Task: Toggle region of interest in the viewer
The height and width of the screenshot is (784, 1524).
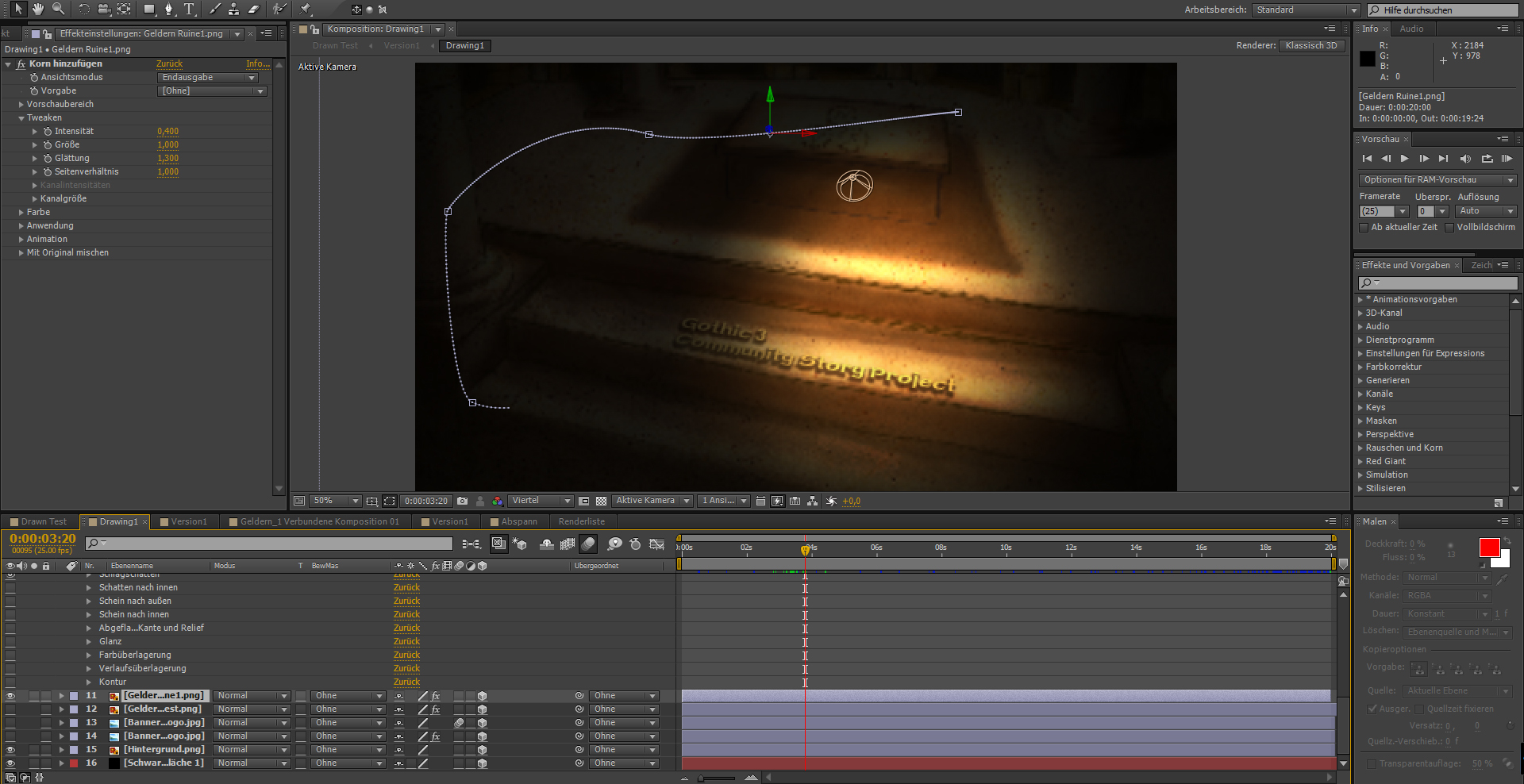Action: [x=583, y=501]
